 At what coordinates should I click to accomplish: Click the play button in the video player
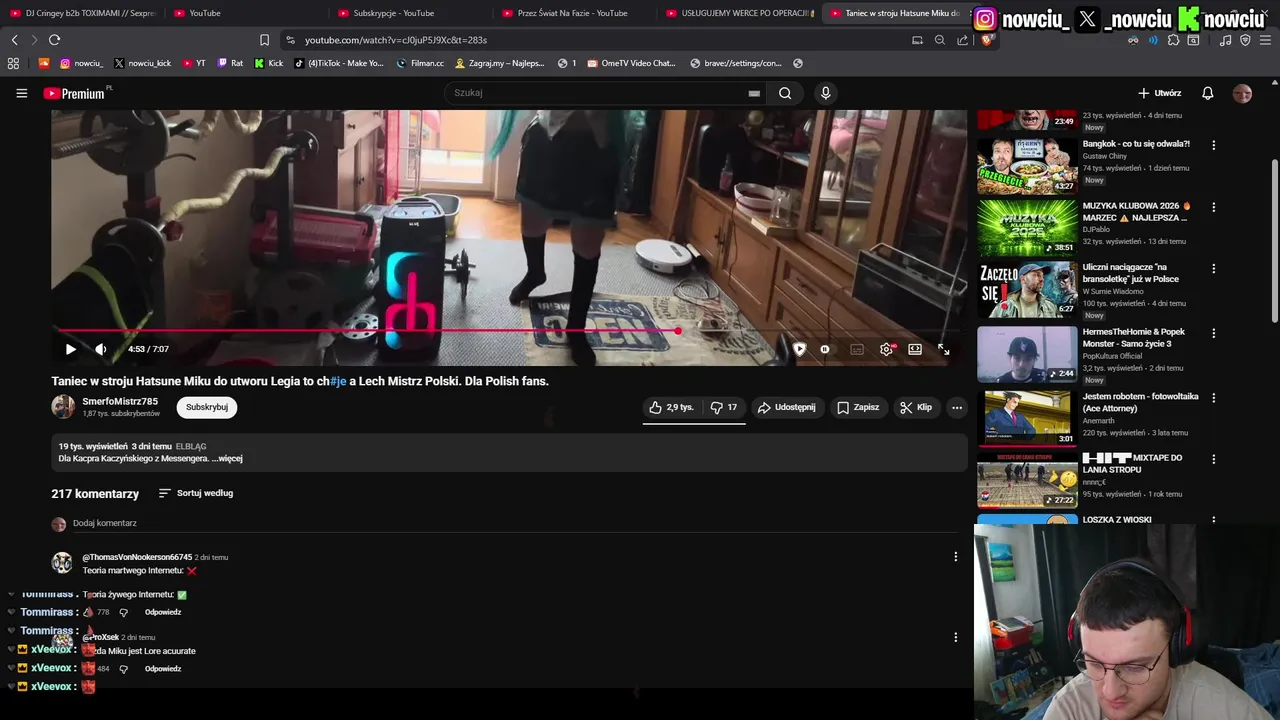pyautogui.click(x=70, y=349)
